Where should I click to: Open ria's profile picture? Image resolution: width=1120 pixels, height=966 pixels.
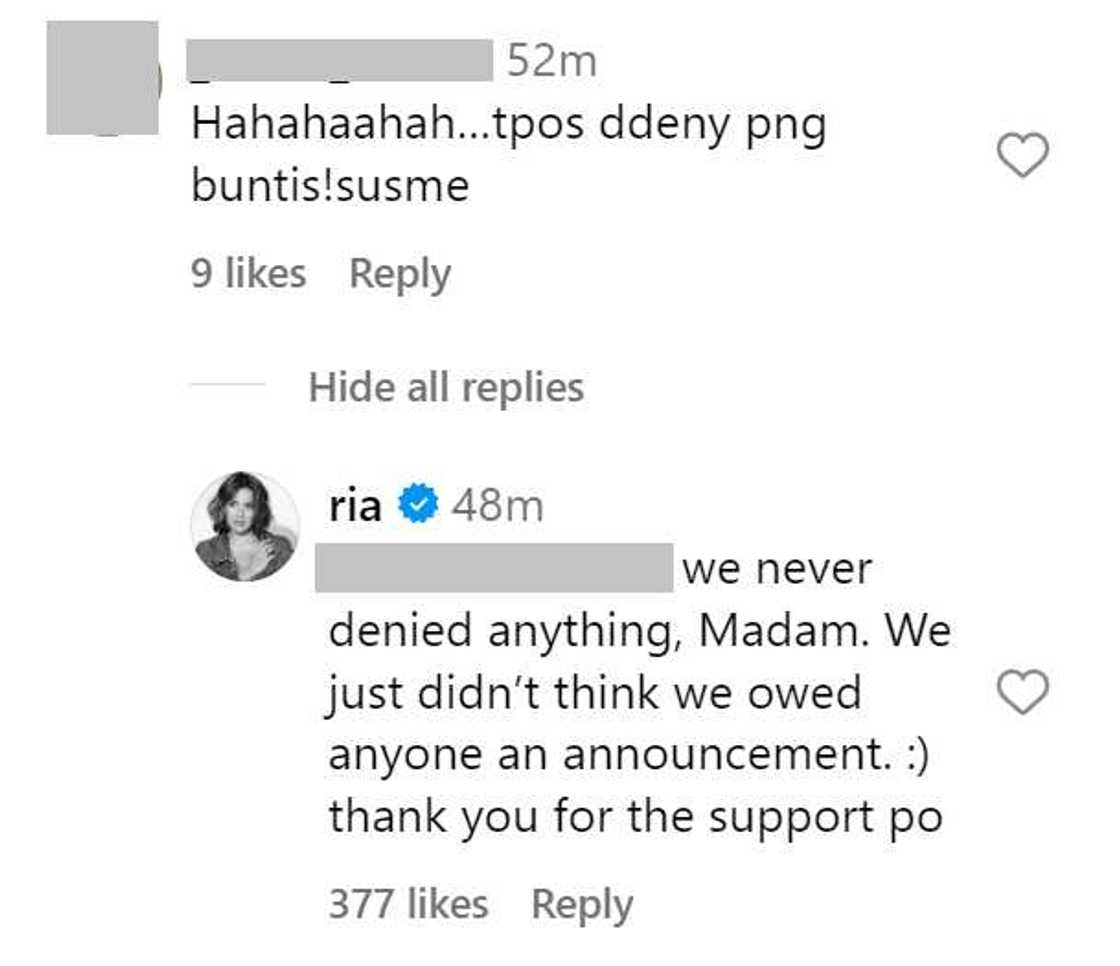(x=245, y=526)
